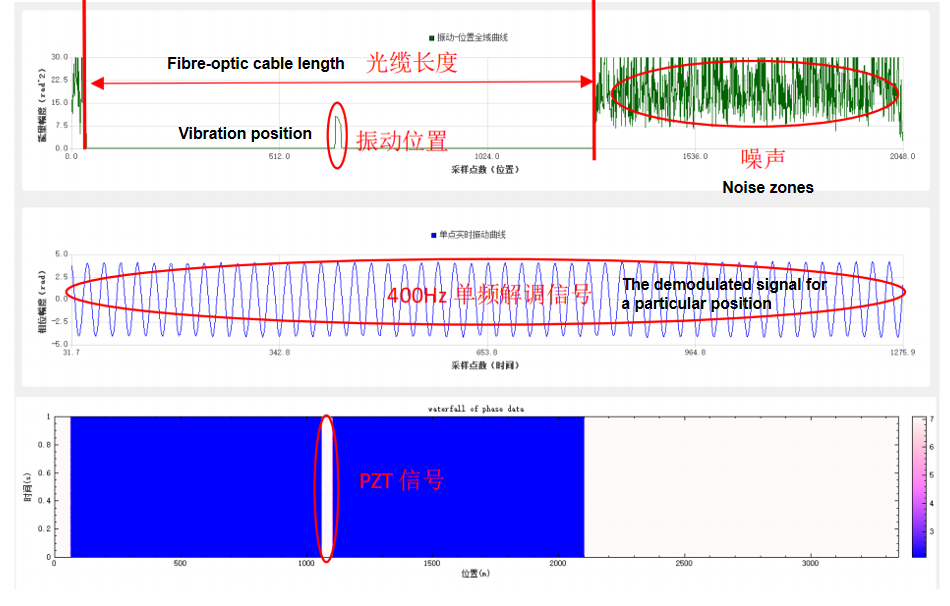Click the red 光缆长度 annotation
Screen dimensions: 950x606
click(411, 62)
